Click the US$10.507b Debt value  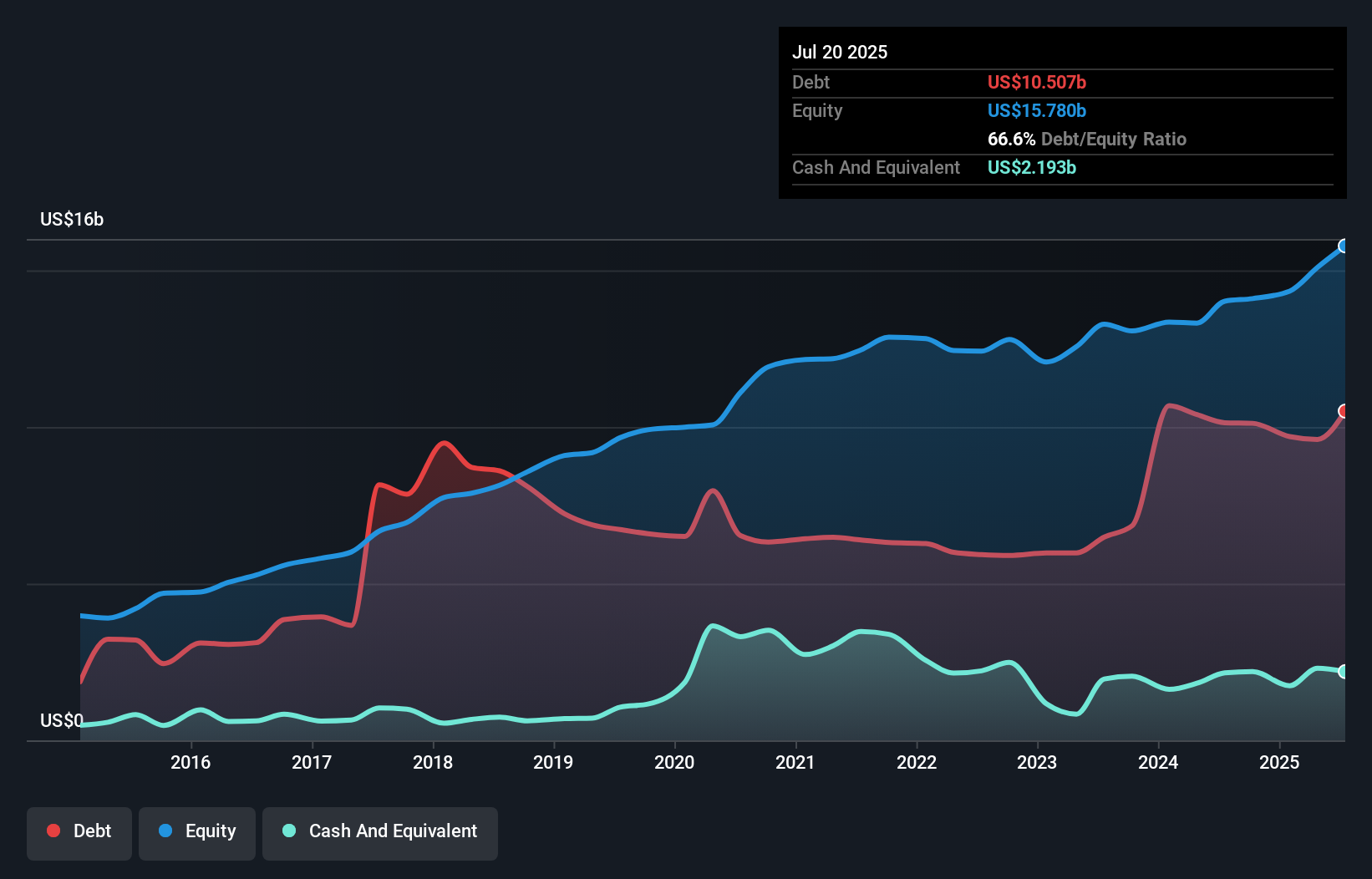1036,82
